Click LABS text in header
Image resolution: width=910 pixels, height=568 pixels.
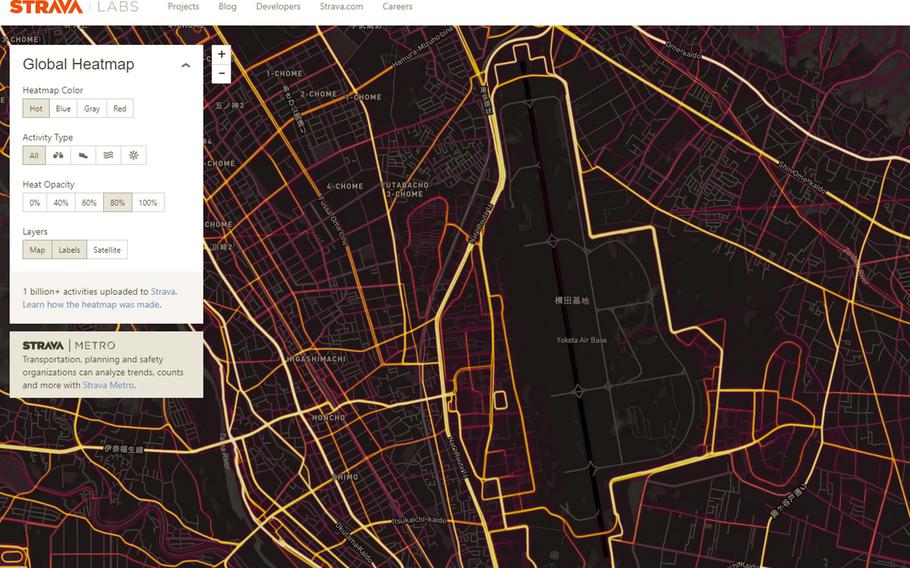pos(118,7)
